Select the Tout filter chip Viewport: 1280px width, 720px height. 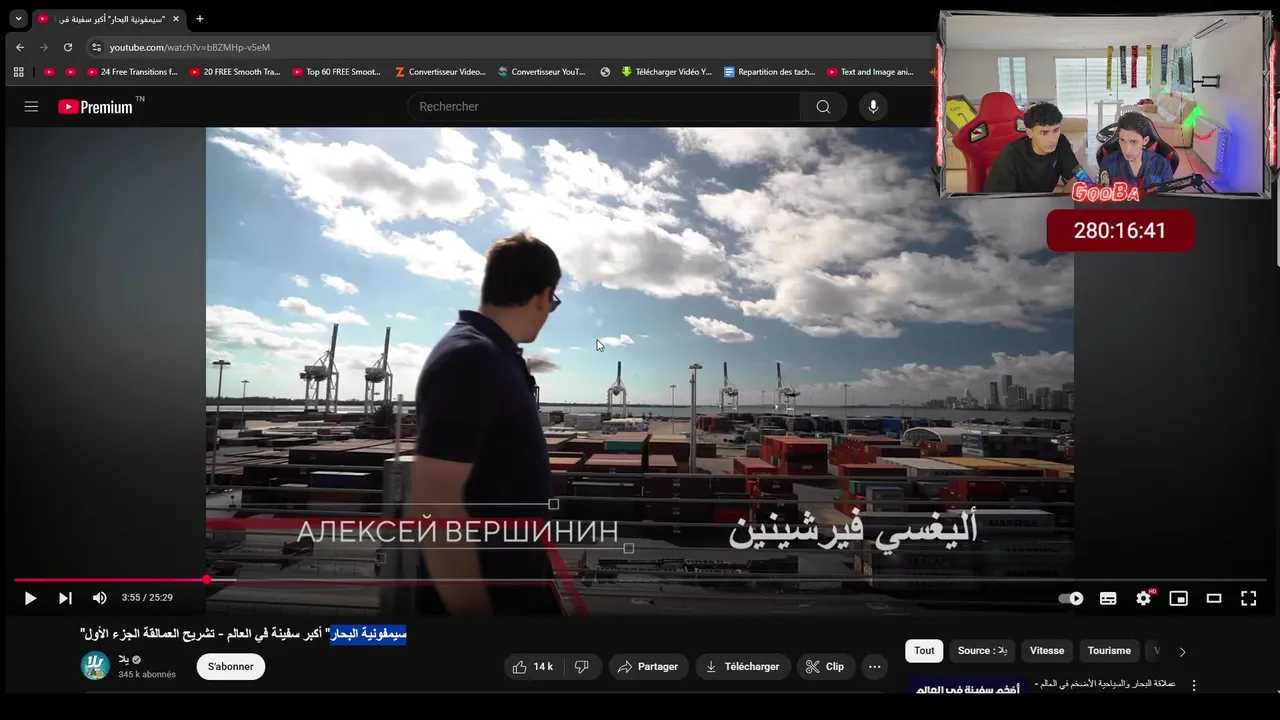tap(924, 651)
